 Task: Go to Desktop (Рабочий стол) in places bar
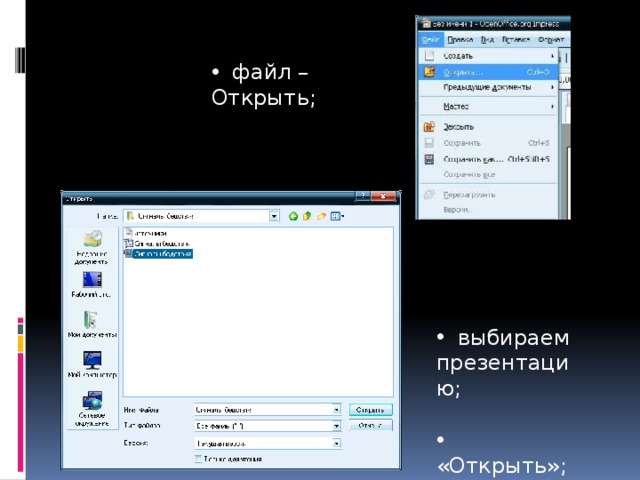tap(92, 284)
